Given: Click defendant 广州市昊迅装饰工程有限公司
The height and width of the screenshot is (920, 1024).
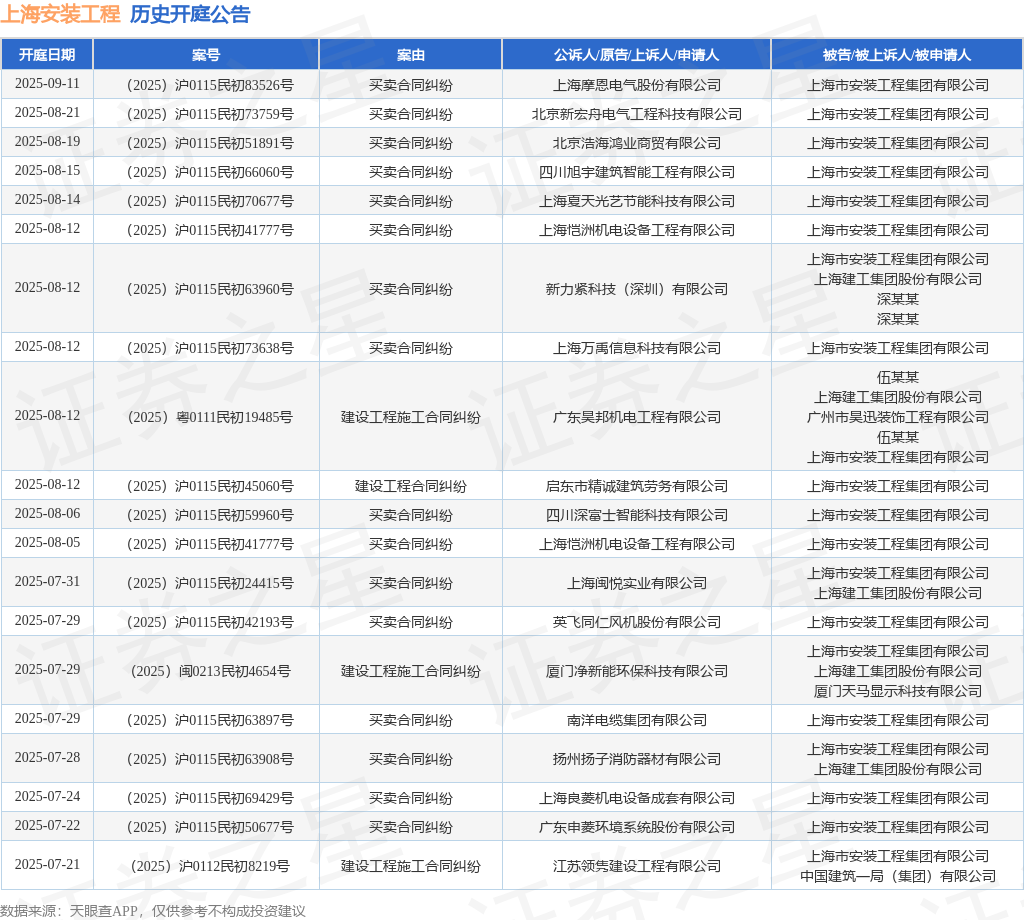Looking at the screenshot, I should pyautogui.click(x=897, y=417).
